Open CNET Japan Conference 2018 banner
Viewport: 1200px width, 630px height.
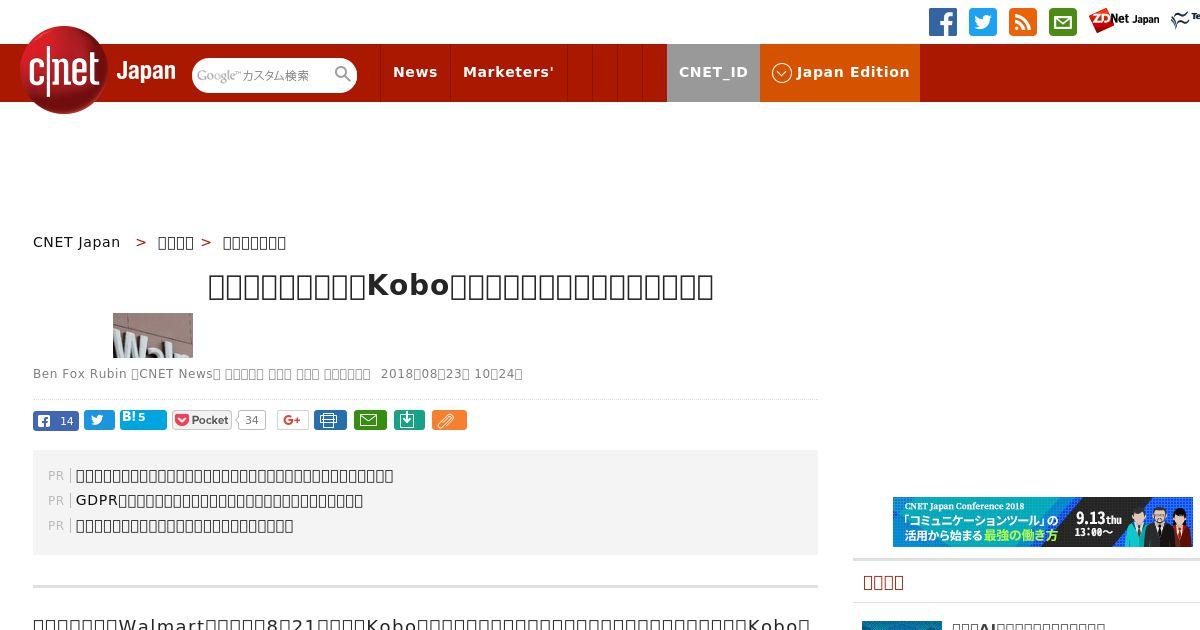tap(1043, 522)
